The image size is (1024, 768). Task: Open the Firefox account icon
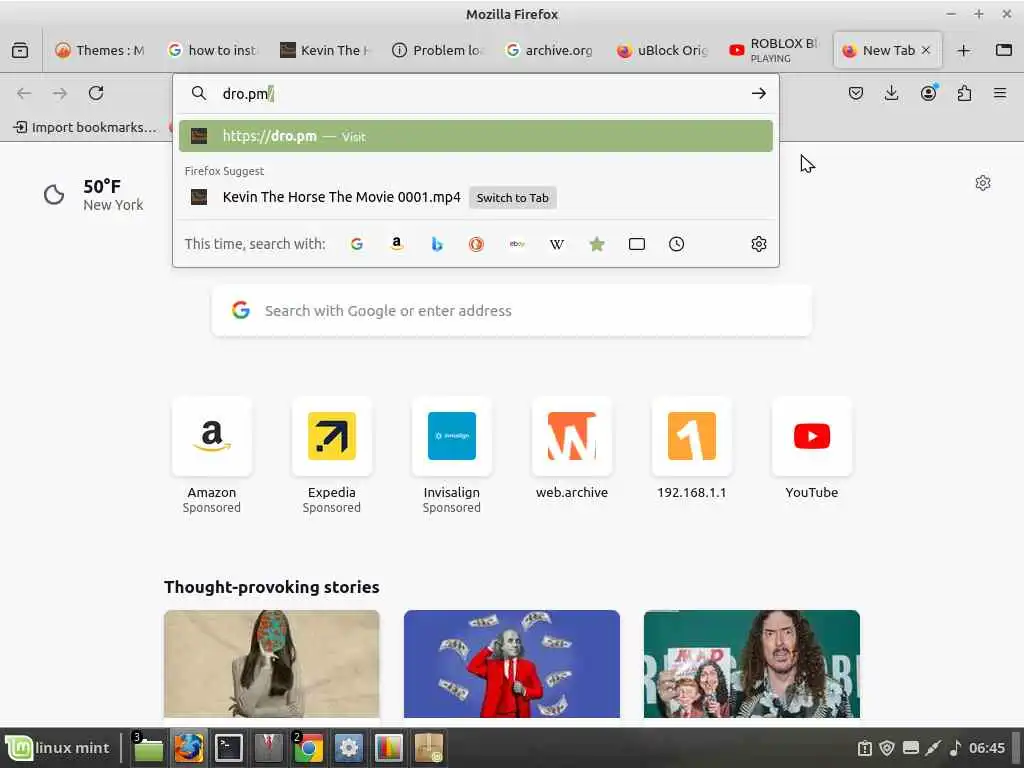click(928, 93)
